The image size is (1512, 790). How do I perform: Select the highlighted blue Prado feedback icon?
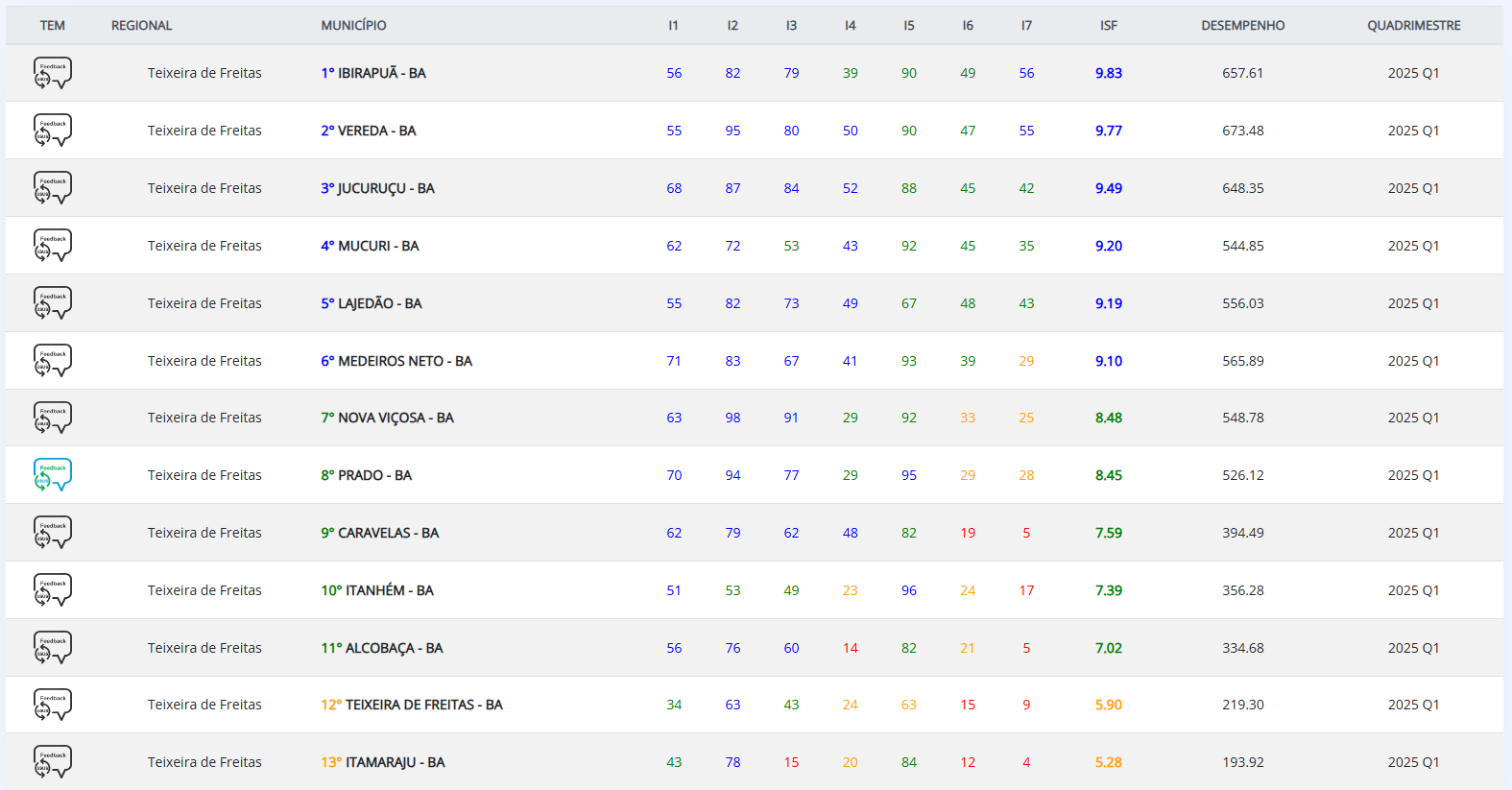(53, 475)
